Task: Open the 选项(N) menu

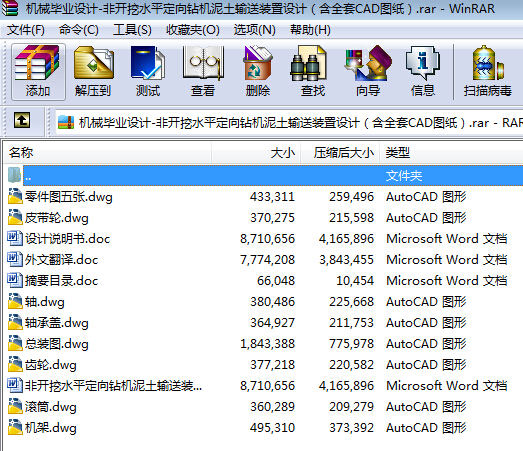Action: (254, 30)
